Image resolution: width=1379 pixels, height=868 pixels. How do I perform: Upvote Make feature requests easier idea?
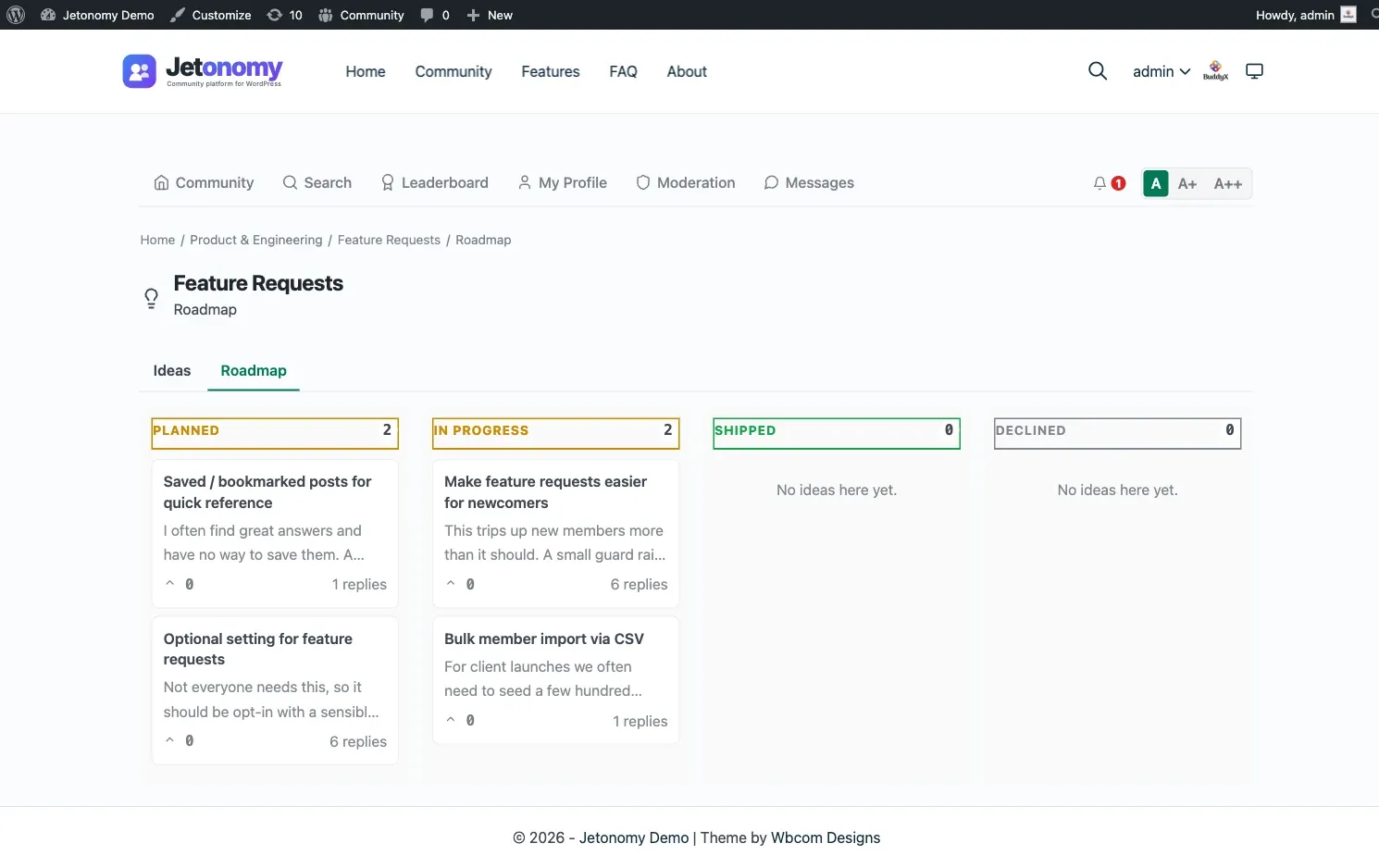click(451, 584)
